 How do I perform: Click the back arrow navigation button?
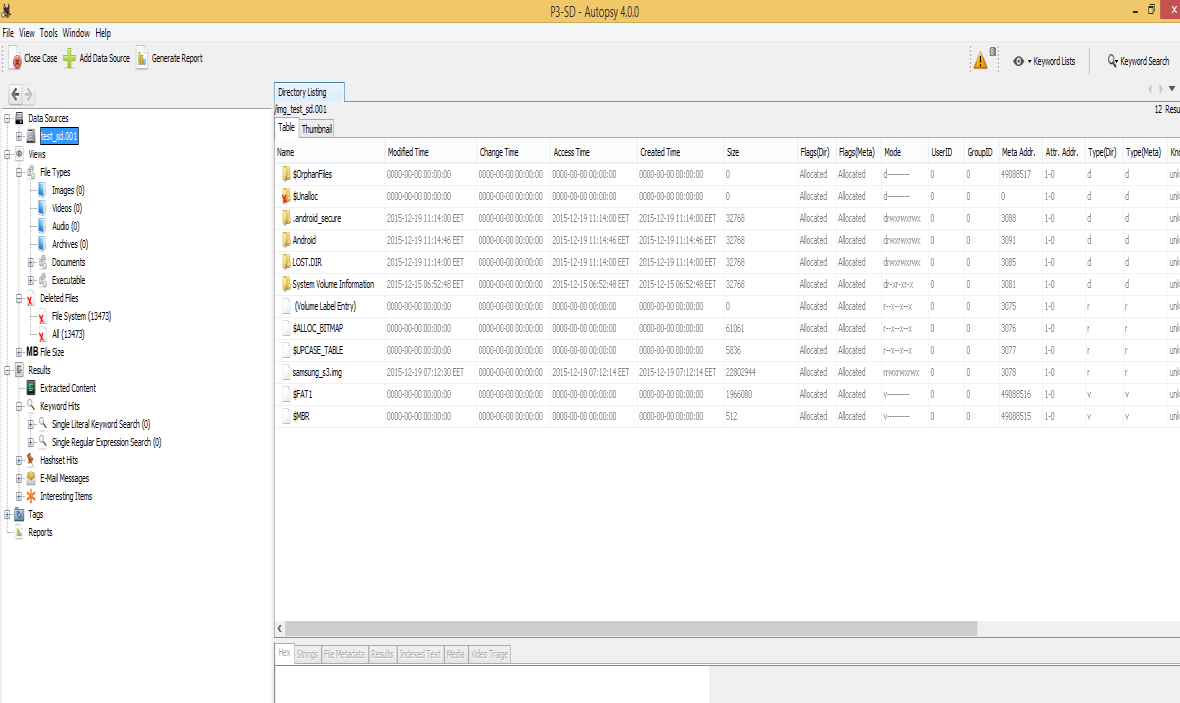point(15,94)
